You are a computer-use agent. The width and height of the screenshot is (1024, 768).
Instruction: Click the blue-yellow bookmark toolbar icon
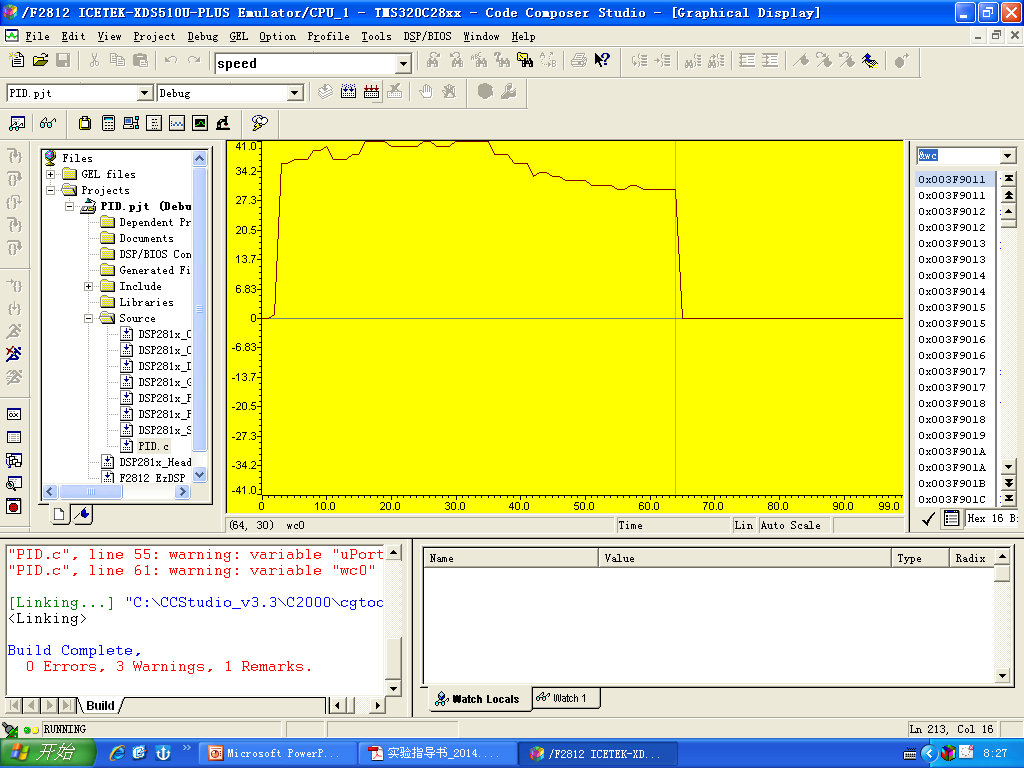[x=869, y=61]
